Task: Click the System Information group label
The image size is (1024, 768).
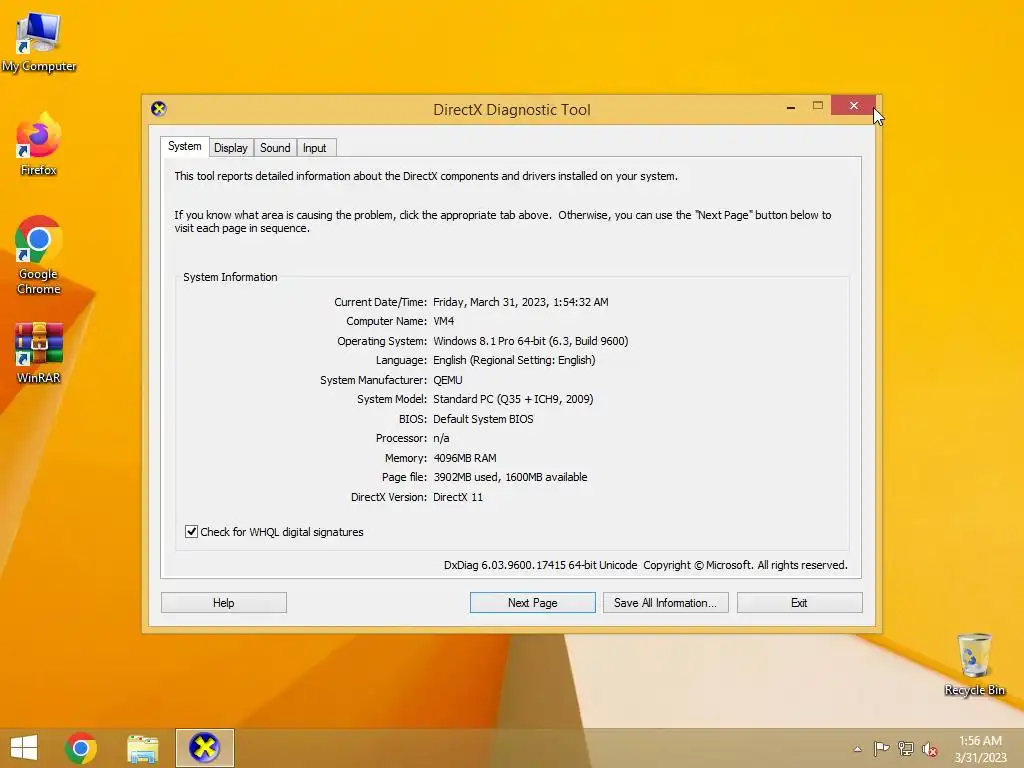Action: coord(230,277)
